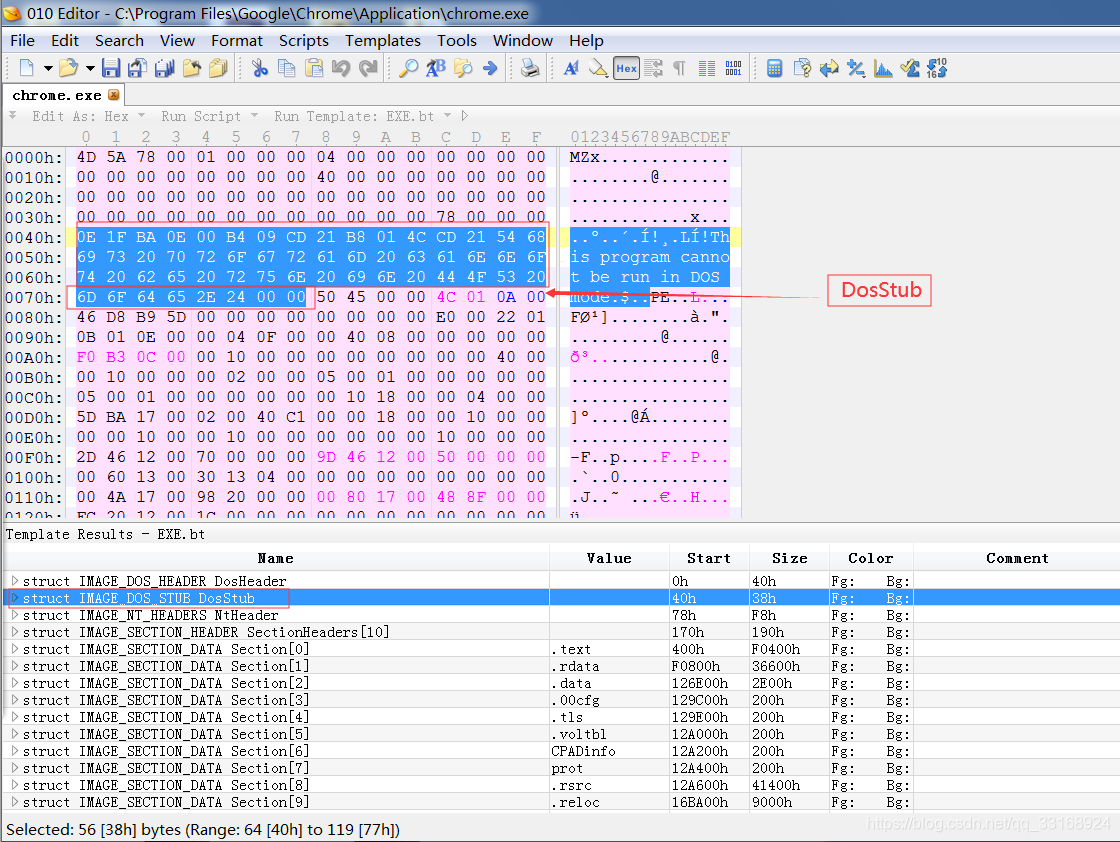Expand the Section[8] .rsrc row
Image resolution: width=1120 pixels, height=842 pixels.
click(14, 785)
